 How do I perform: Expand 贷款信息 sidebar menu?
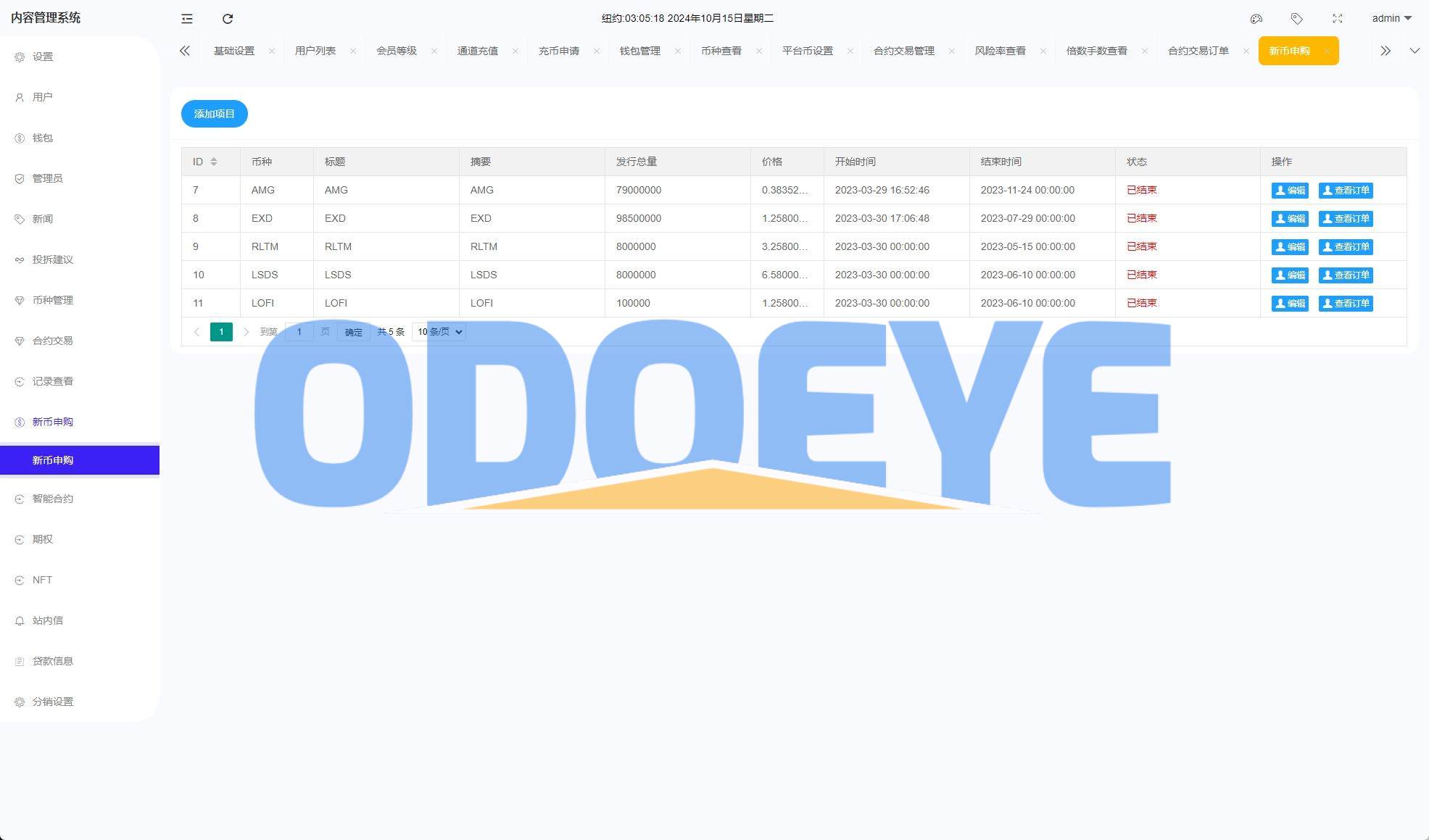click(80, 661)
